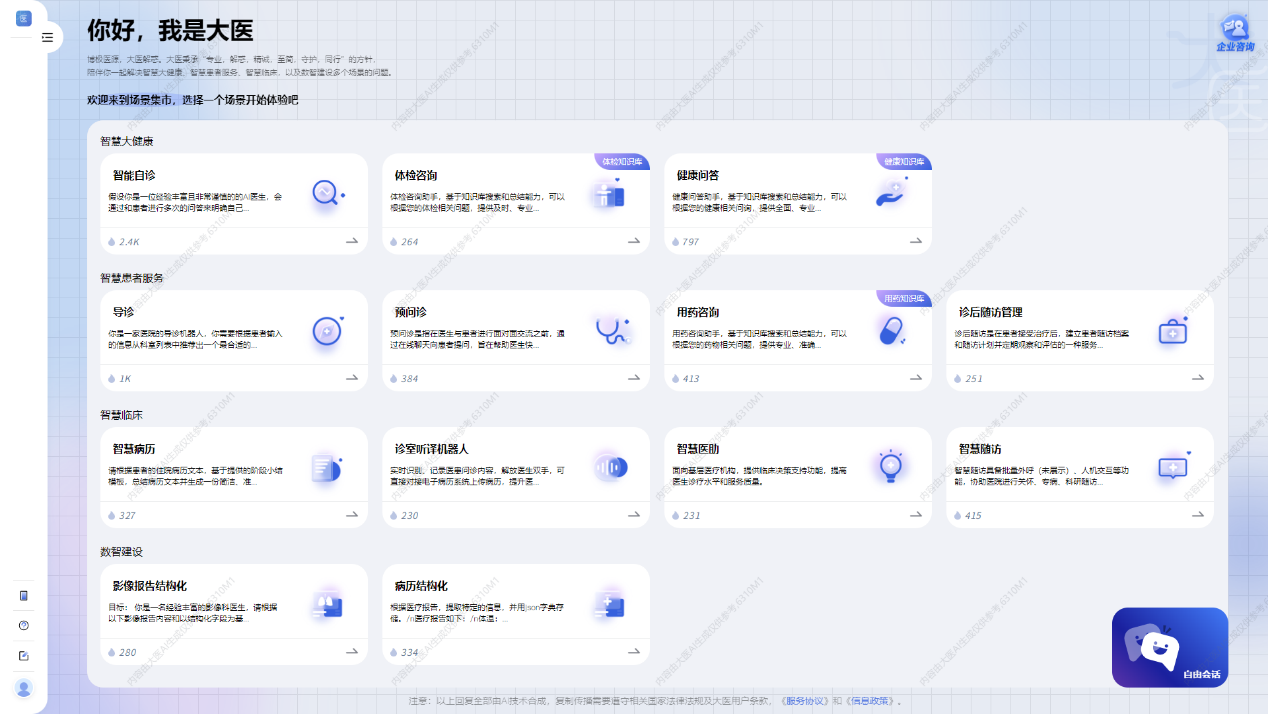1268x714 pixels.
Task: Click the 病历结构化 card icon
Action: point(609,604)
